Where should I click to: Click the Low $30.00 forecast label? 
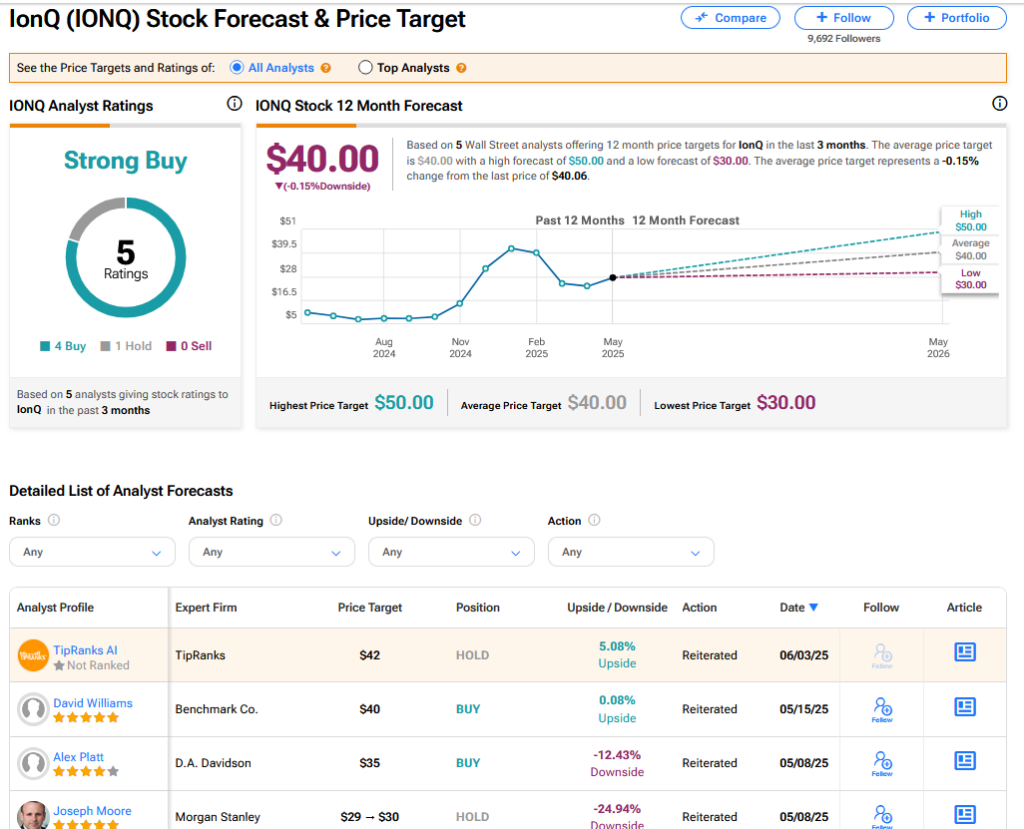click(x=970, y=279)
